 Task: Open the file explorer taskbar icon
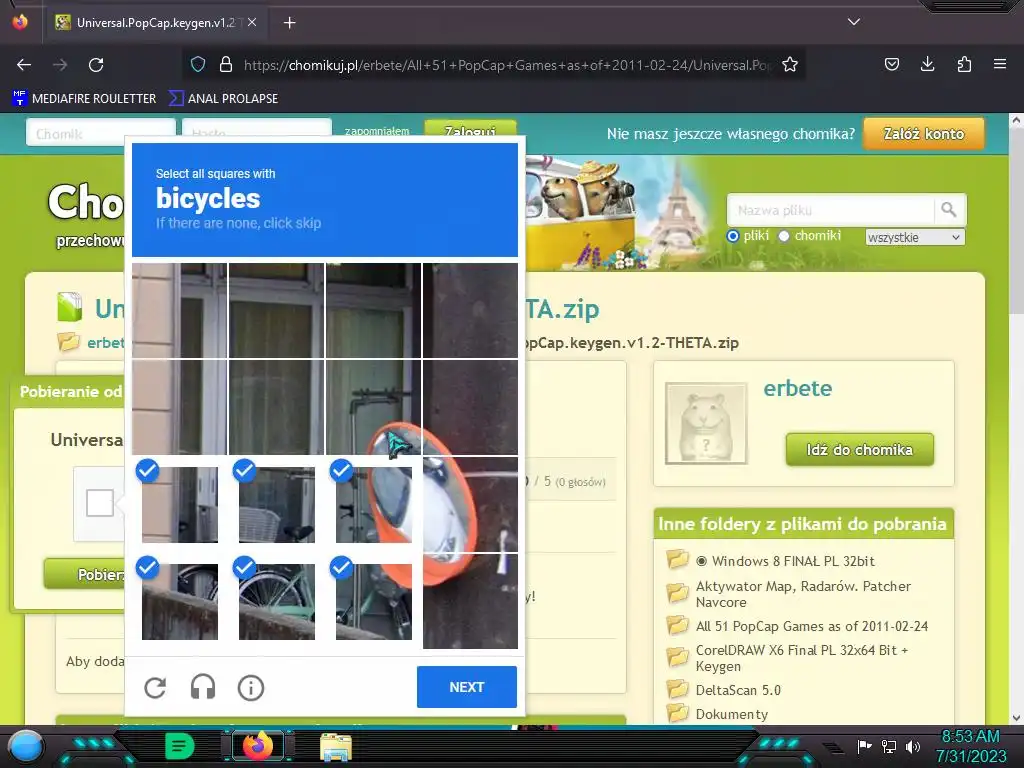(336, 746)
